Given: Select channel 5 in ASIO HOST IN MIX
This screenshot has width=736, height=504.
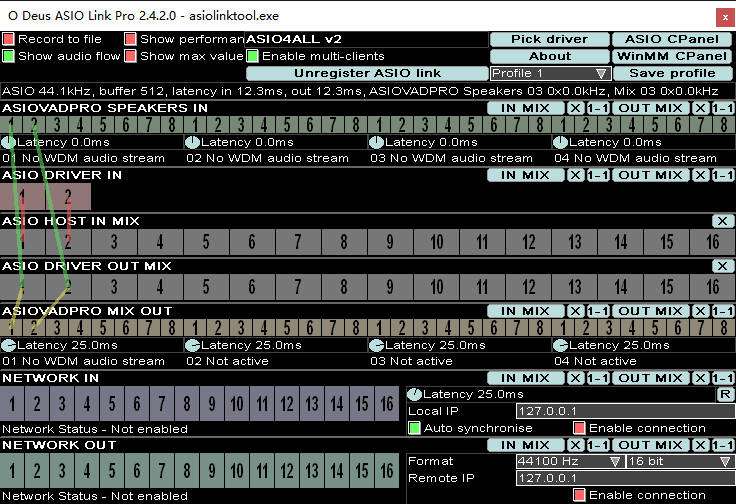Looking at the screenshot, I should pyautogui.click(x=206, y=242).
